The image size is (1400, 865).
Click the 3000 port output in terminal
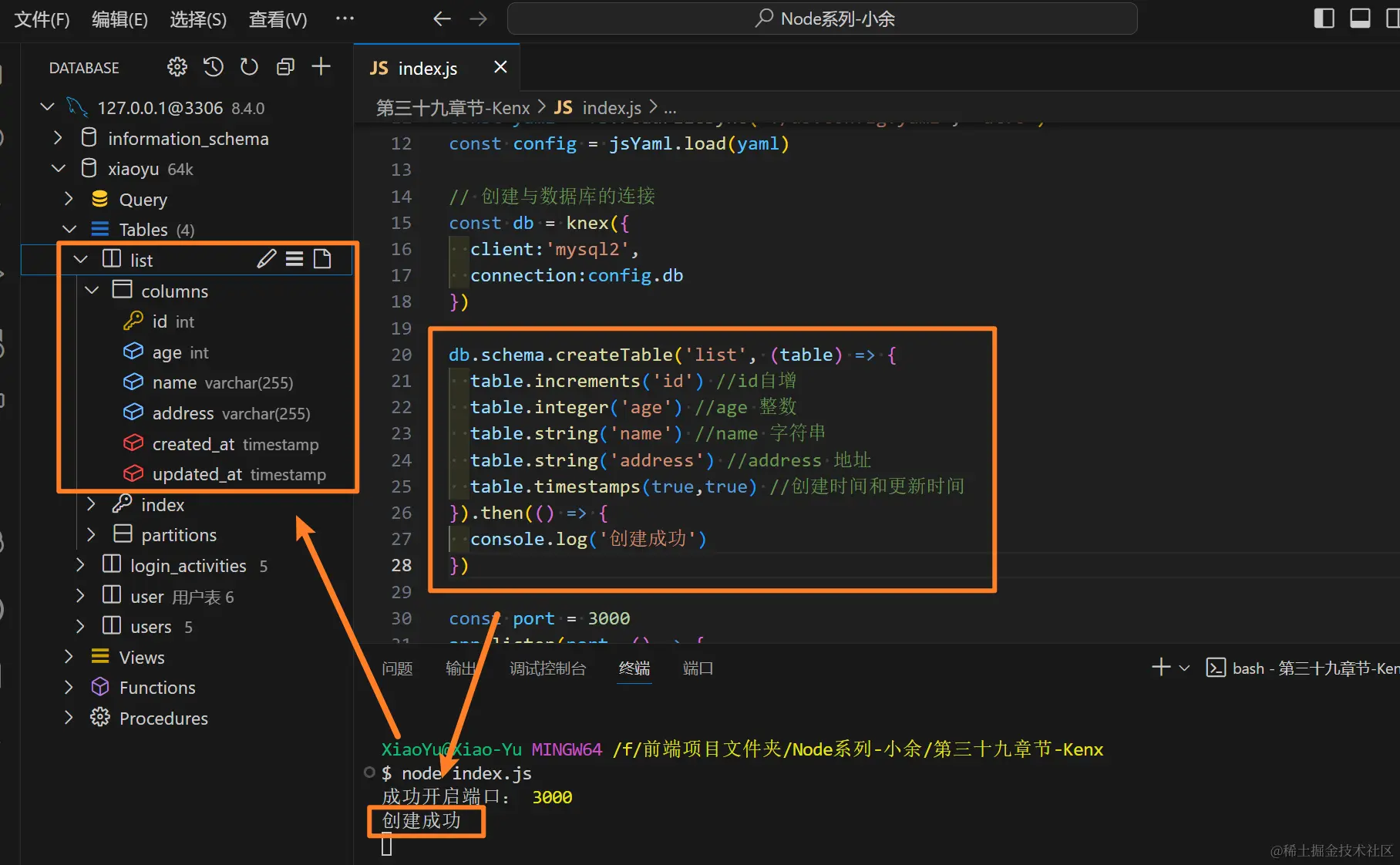tap(552, 797)
